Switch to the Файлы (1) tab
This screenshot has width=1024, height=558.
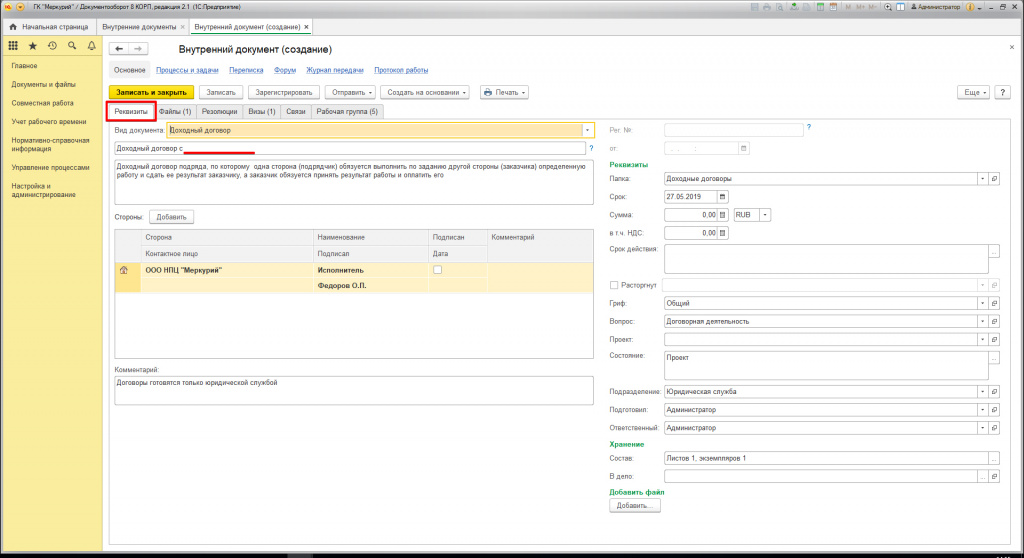175,112
